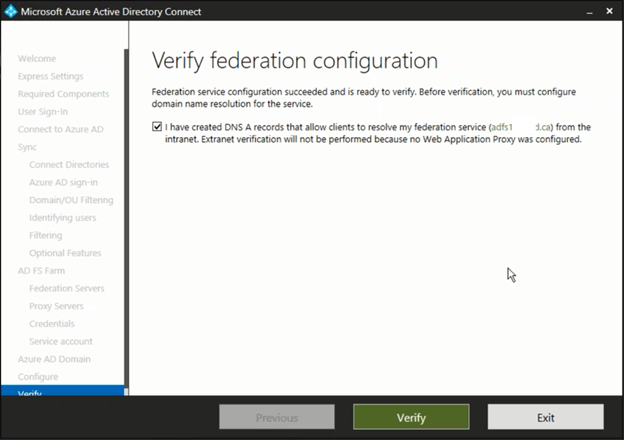Select AD FS Farm step
The image size is (624, 440).
pyautogui.click(x=41, y=271)
